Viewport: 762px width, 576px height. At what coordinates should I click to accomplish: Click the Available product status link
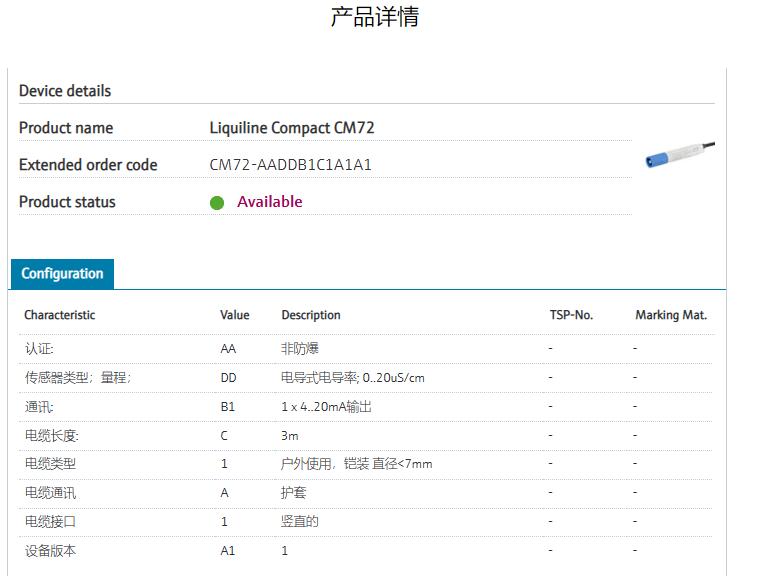point(270,202)
